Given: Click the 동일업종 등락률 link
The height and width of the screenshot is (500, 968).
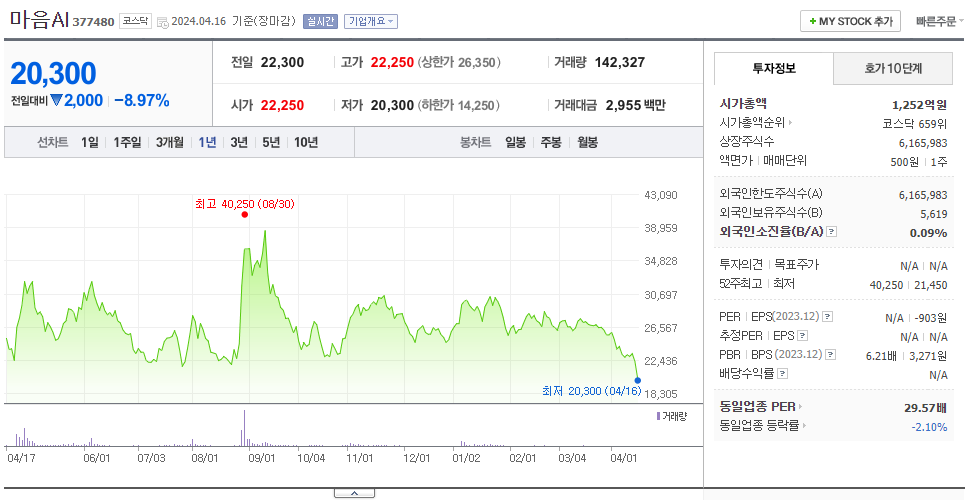Looking at the screenshot, I should pos(759,425).
